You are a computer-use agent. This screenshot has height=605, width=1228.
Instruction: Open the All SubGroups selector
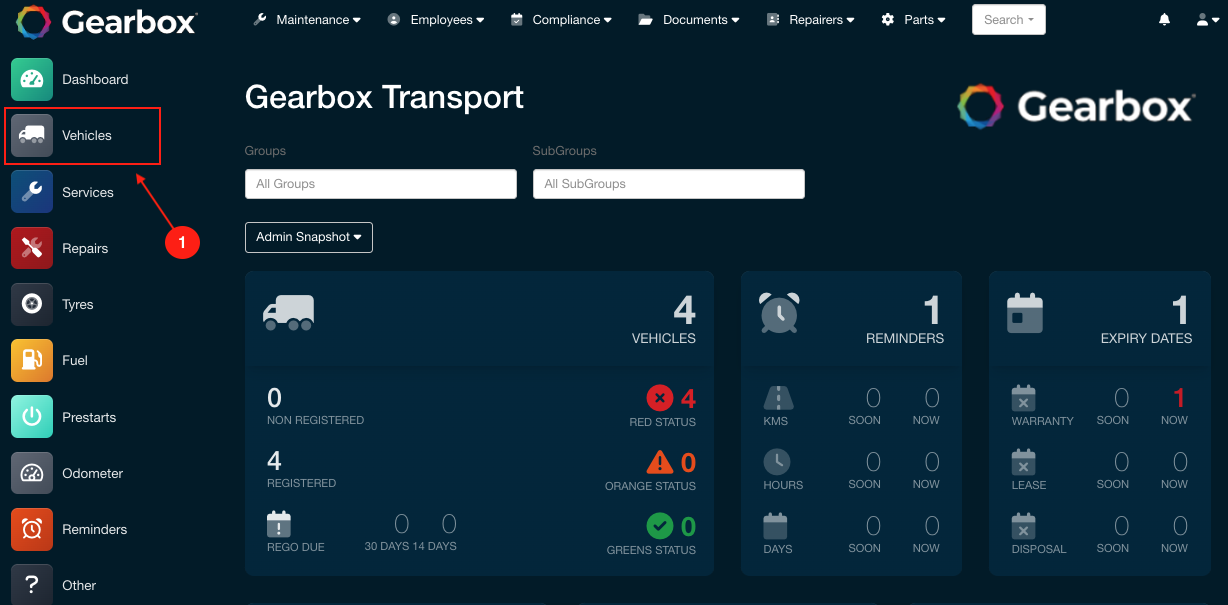[x=669, y=184]
